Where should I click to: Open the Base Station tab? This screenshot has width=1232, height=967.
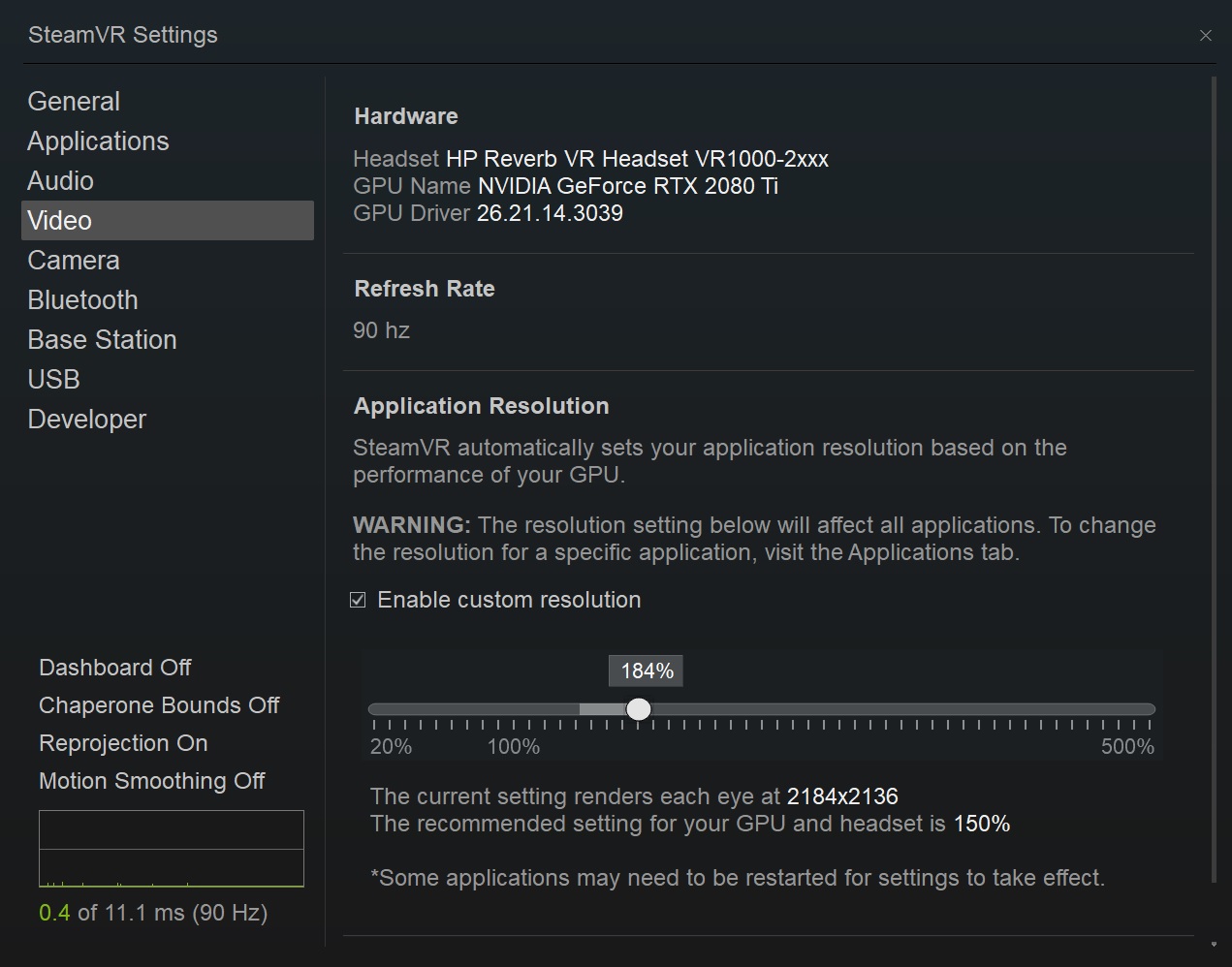102,340
